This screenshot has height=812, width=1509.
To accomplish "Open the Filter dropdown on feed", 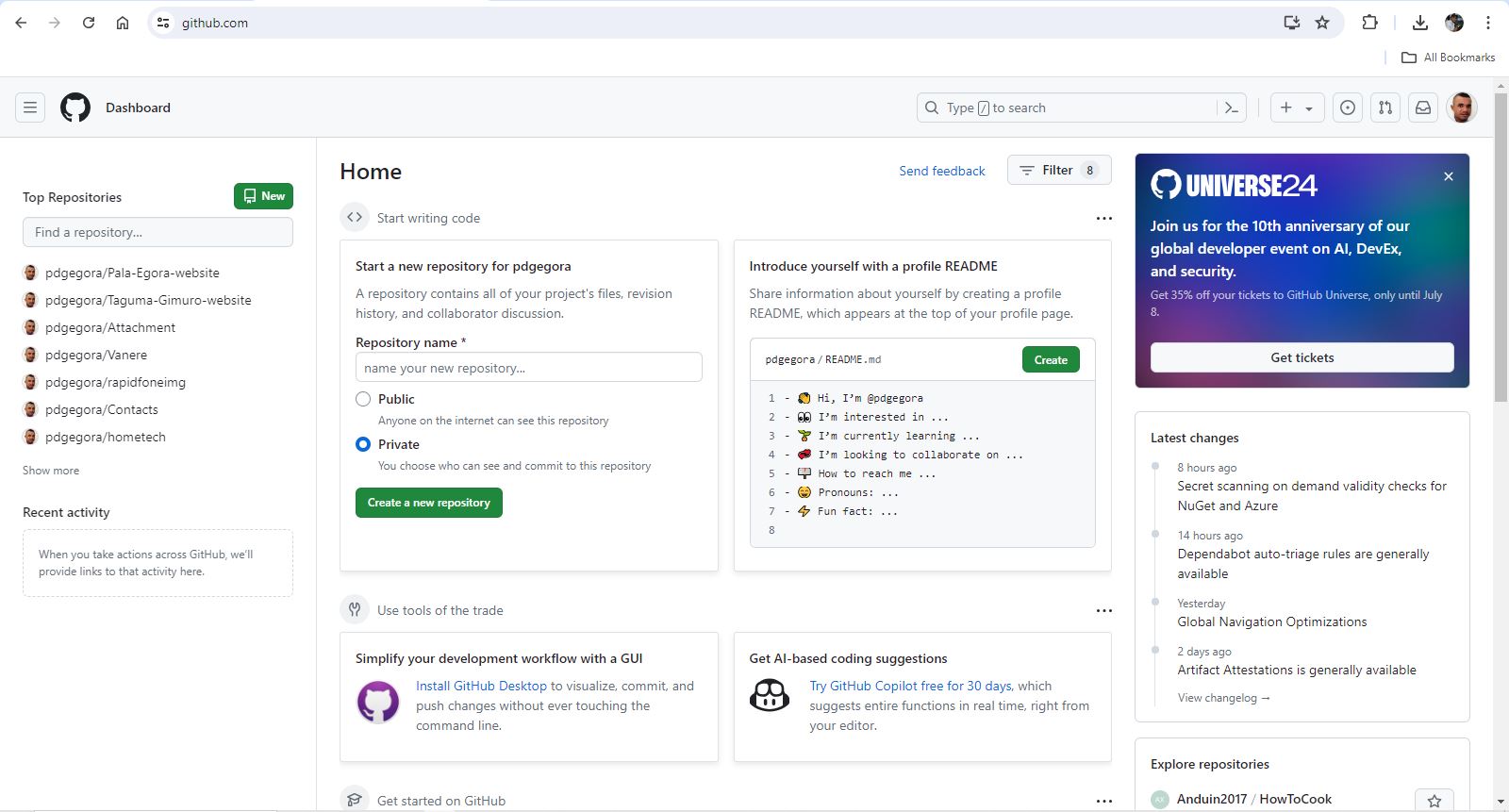I will [1059, 170].
